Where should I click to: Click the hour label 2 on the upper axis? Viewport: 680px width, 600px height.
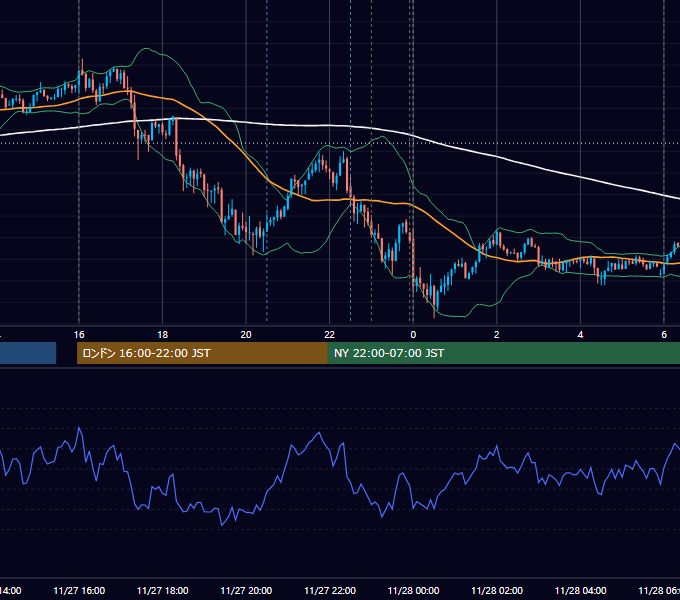[x=497, y=335]
